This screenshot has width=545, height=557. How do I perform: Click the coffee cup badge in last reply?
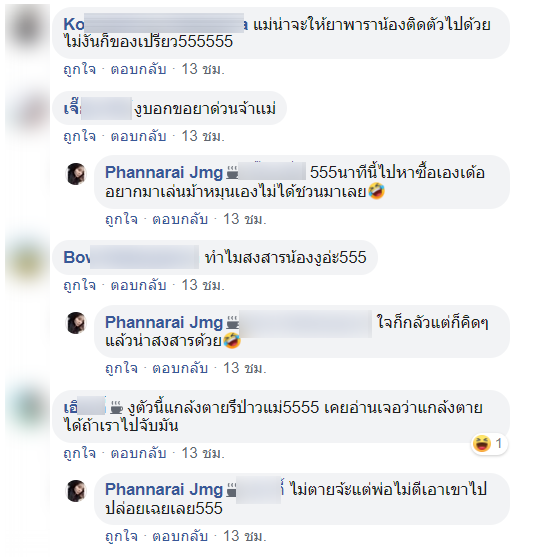tap(232, 490)
